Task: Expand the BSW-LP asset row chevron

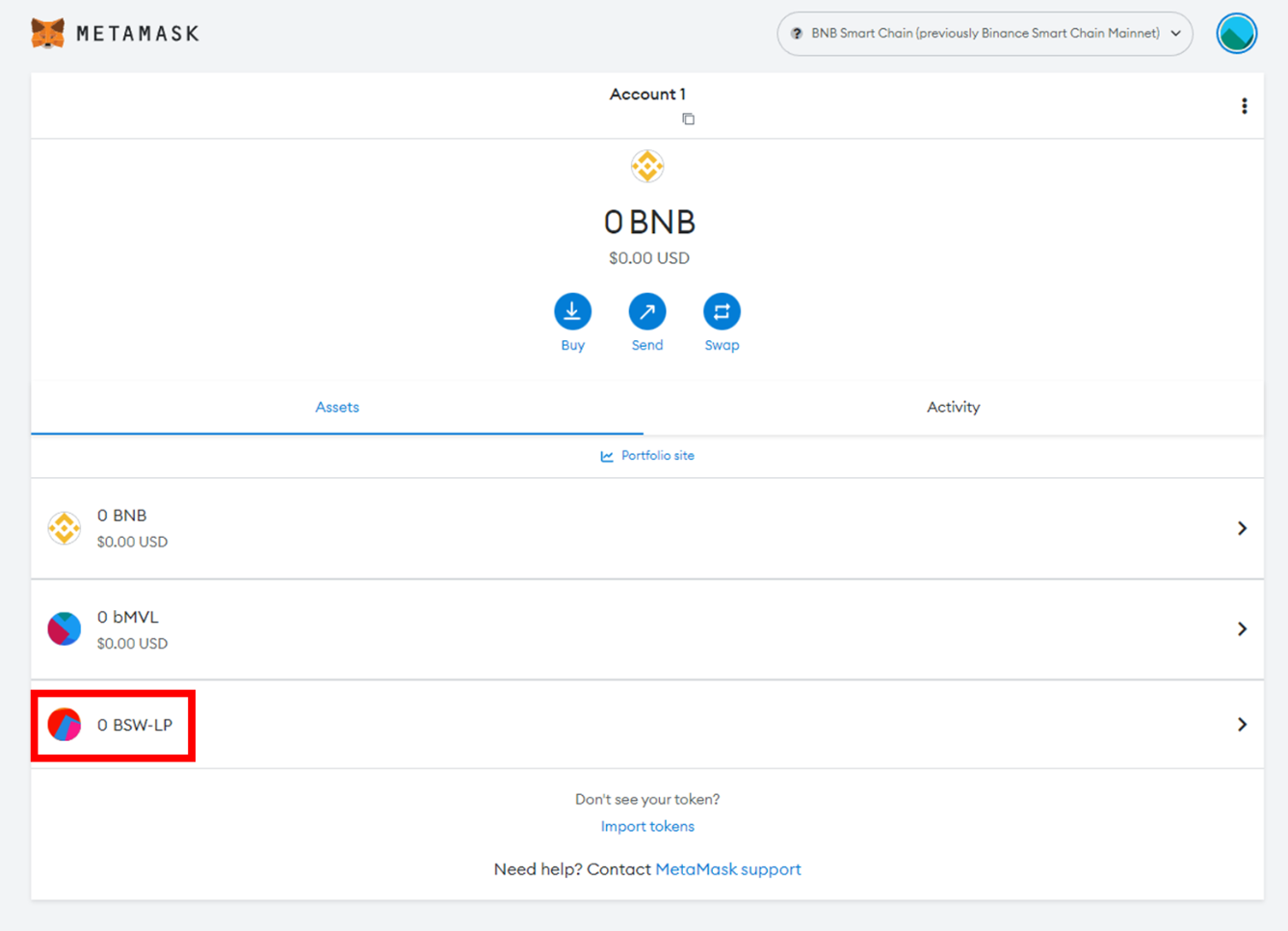Action: pyautogui.click(x=1242, y=725)
